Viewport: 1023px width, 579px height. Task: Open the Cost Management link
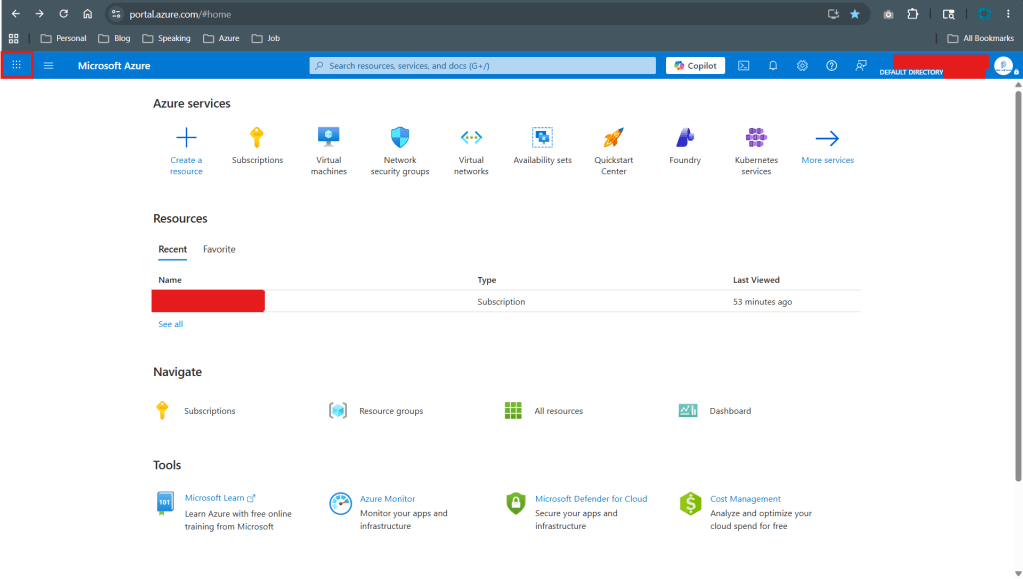coord(745,499)
